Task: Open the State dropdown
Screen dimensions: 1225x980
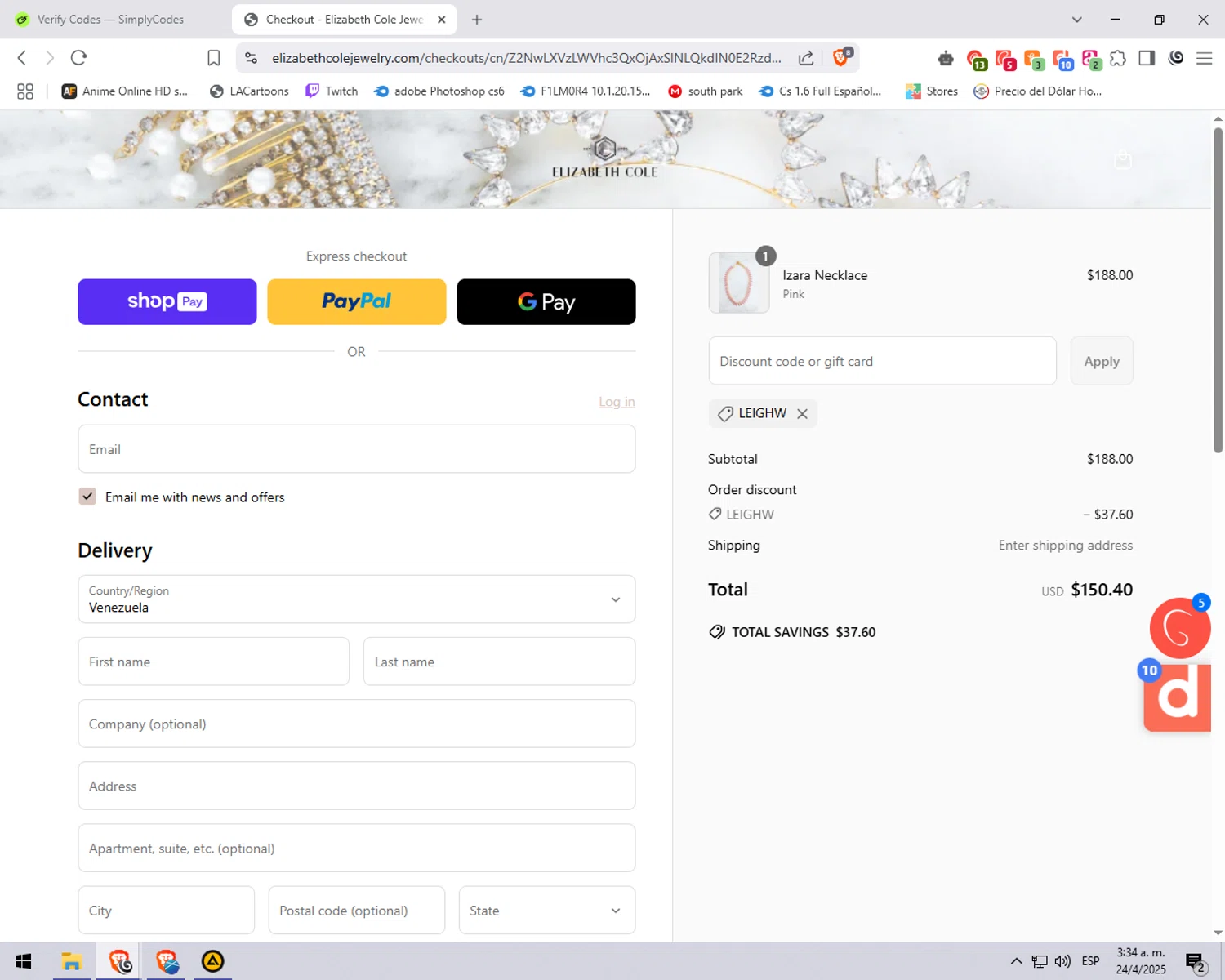Action: tap(547, 911)
